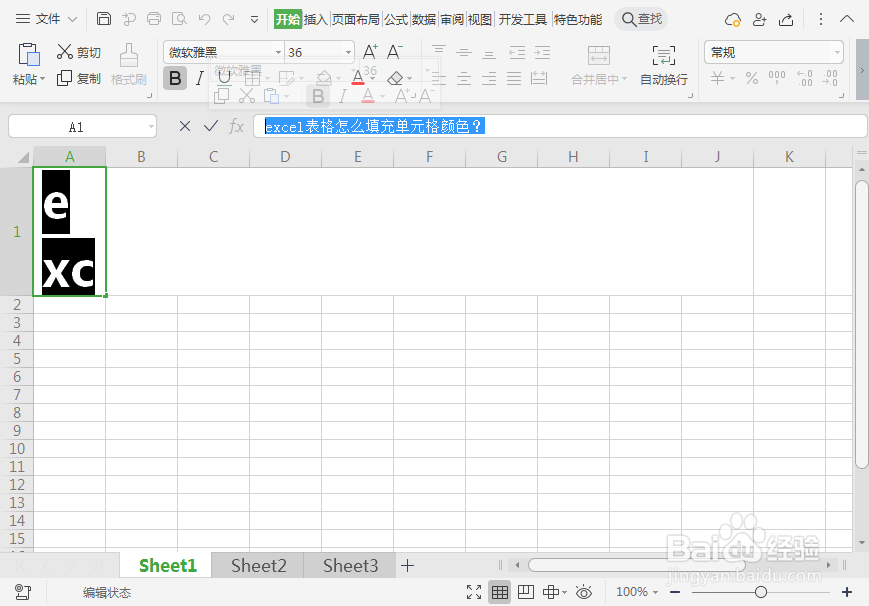869x606 pixels.
Task: Click the red font color A icon
Action: 357,78
